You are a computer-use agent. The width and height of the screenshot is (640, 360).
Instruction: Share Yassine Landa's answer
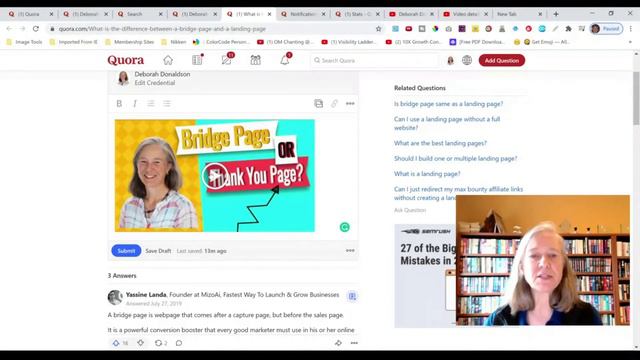(338, 343)
